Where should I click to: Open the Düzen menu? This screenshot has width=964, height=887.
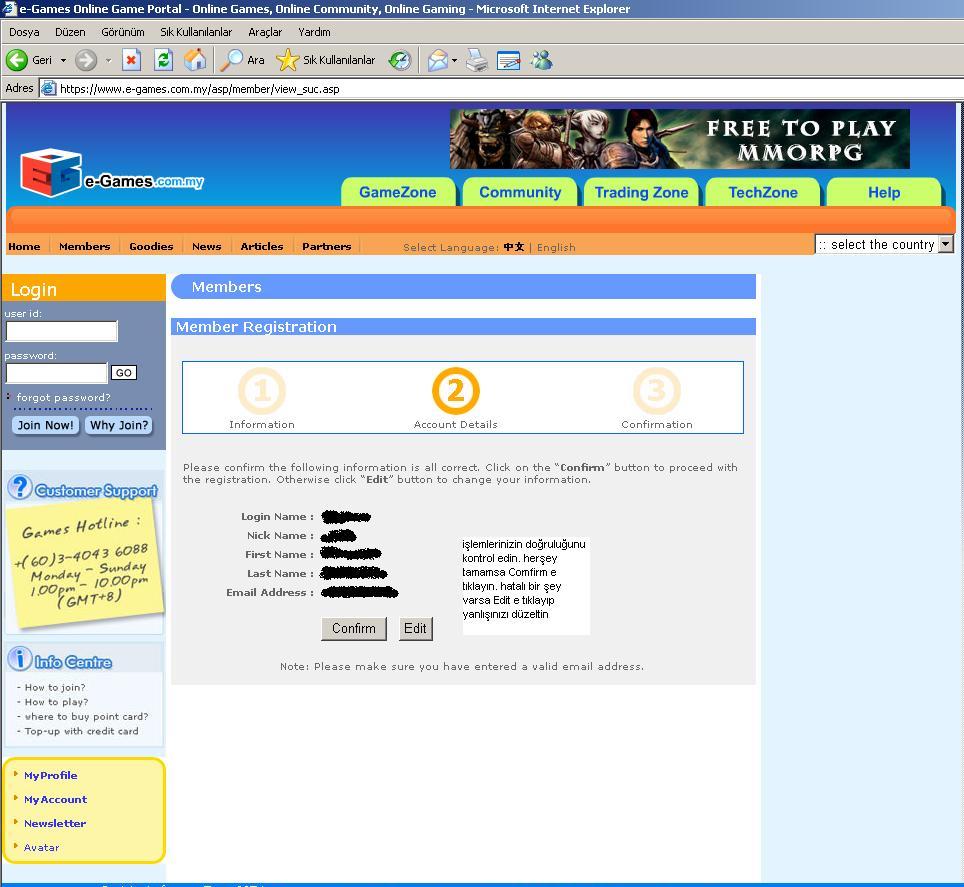coord(70,32)
